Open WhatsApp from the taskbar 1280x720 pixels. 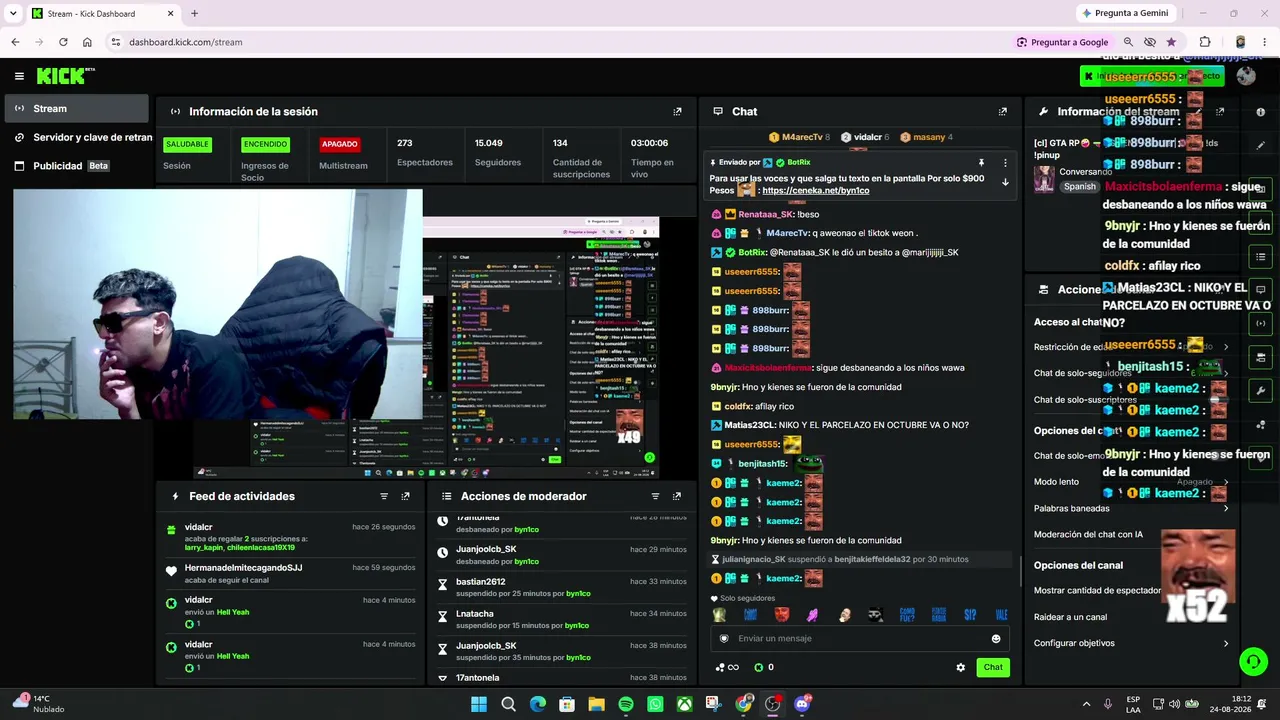(655, 704)
